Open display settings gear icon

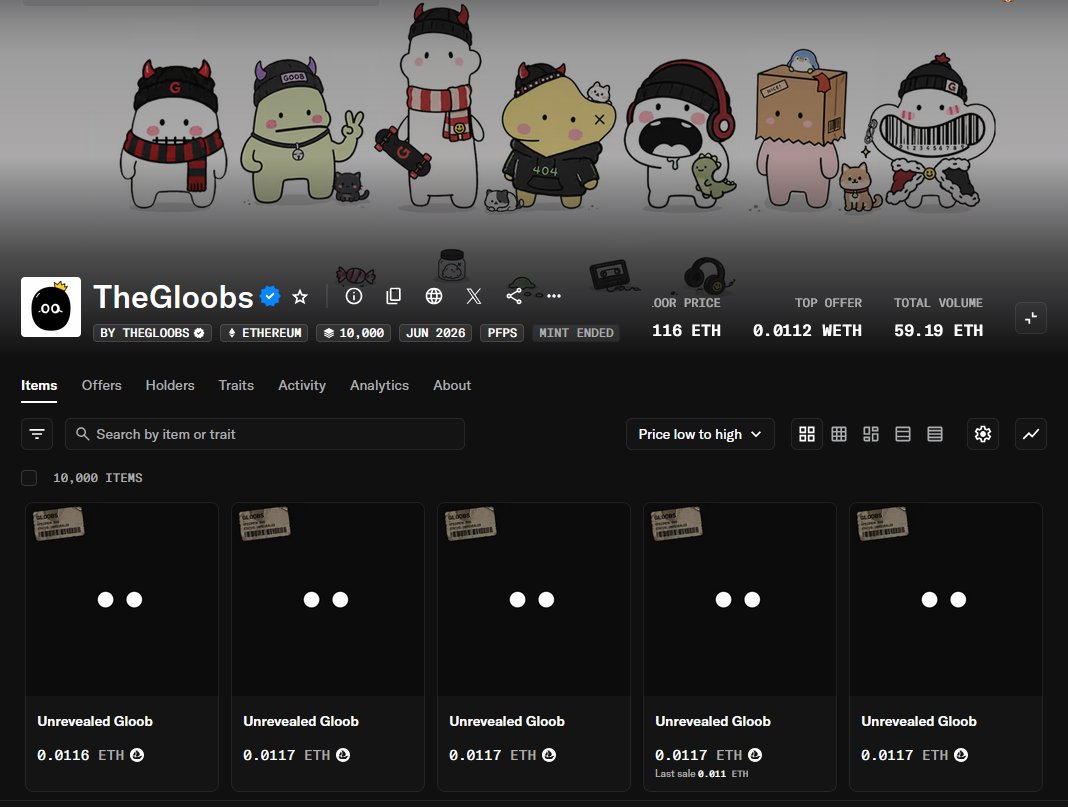983,434
